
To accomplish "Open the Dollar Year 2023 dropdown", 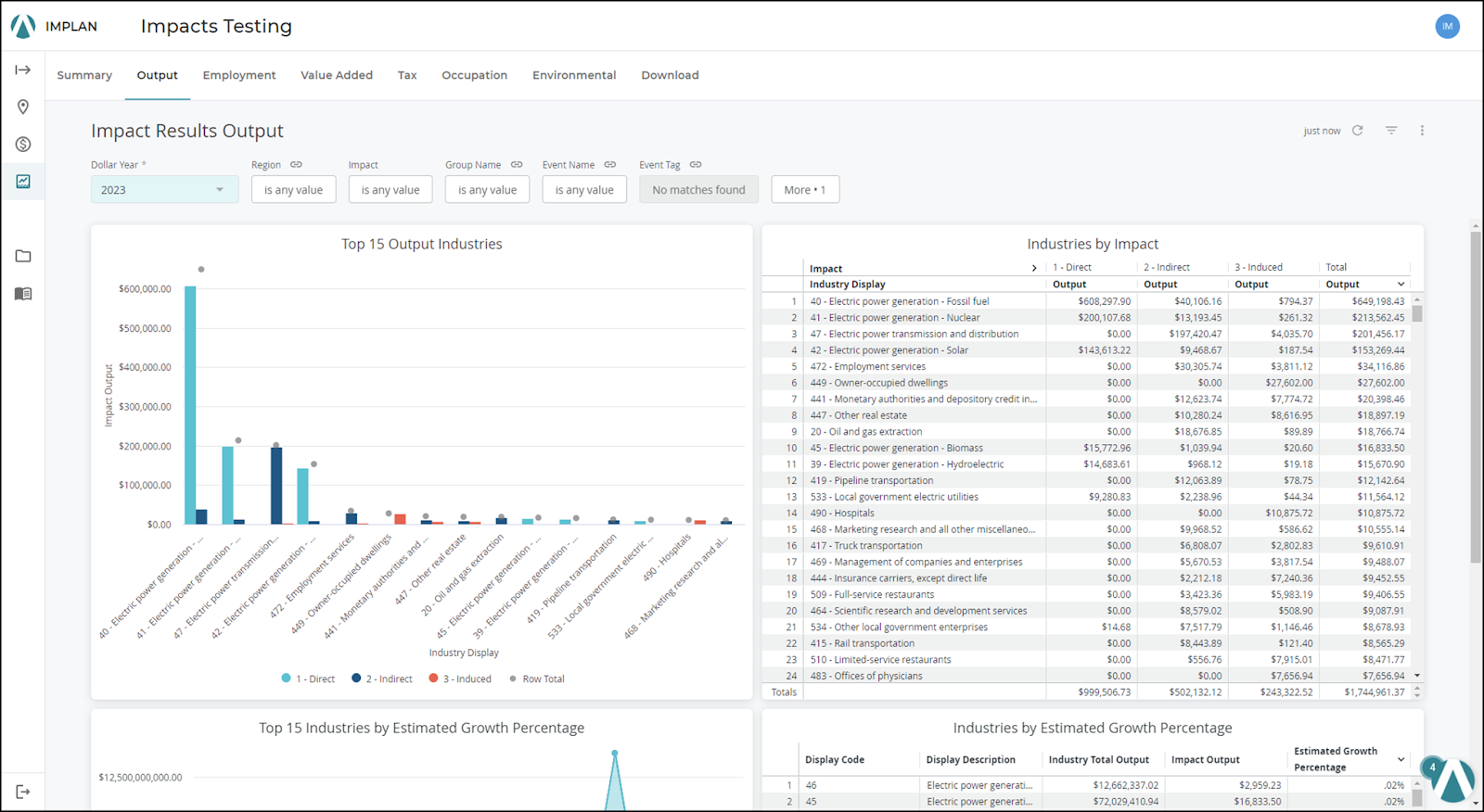I will [164, 190].
